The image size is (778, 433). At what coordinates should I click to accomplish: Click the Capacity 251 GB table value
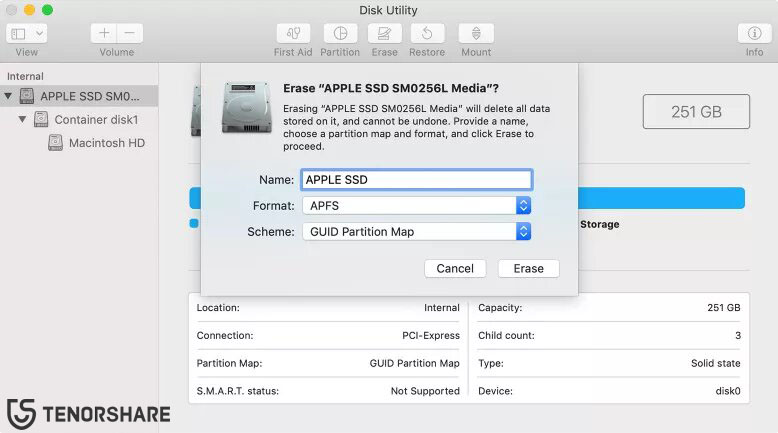[723, 308]
